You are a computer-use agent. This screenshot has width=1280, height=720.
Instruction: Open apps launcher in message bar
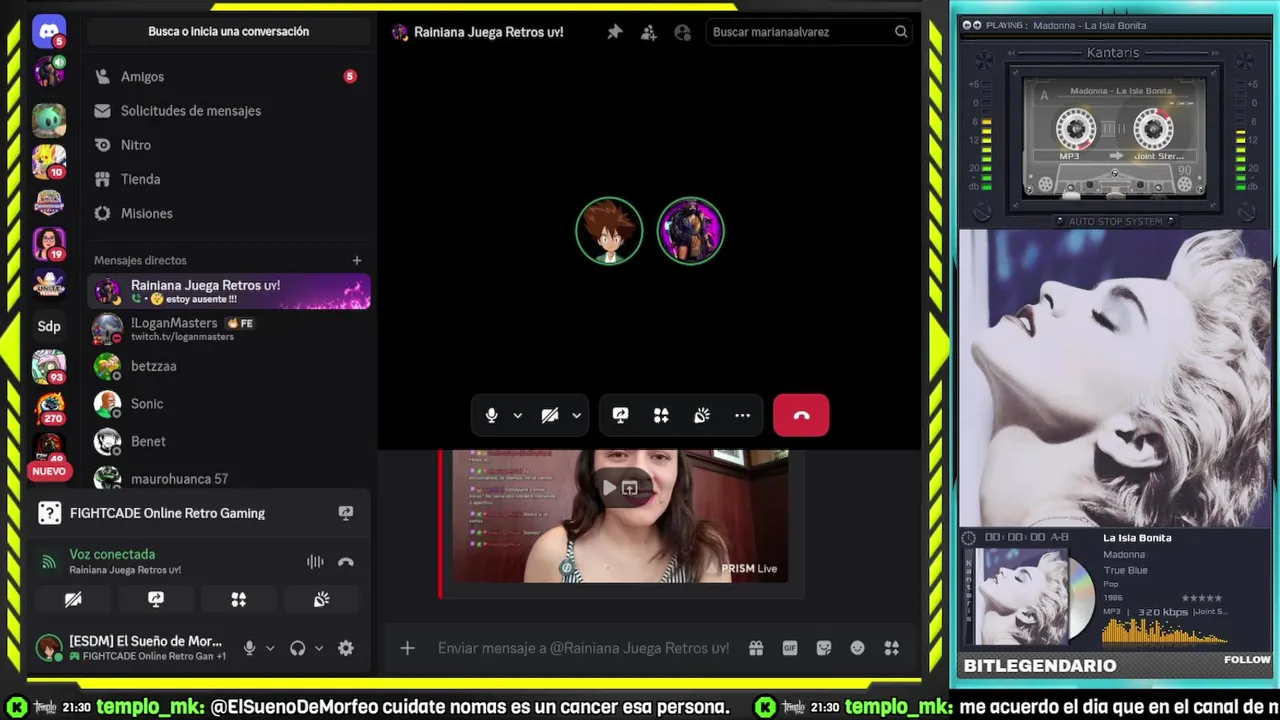tap(891, 648)
